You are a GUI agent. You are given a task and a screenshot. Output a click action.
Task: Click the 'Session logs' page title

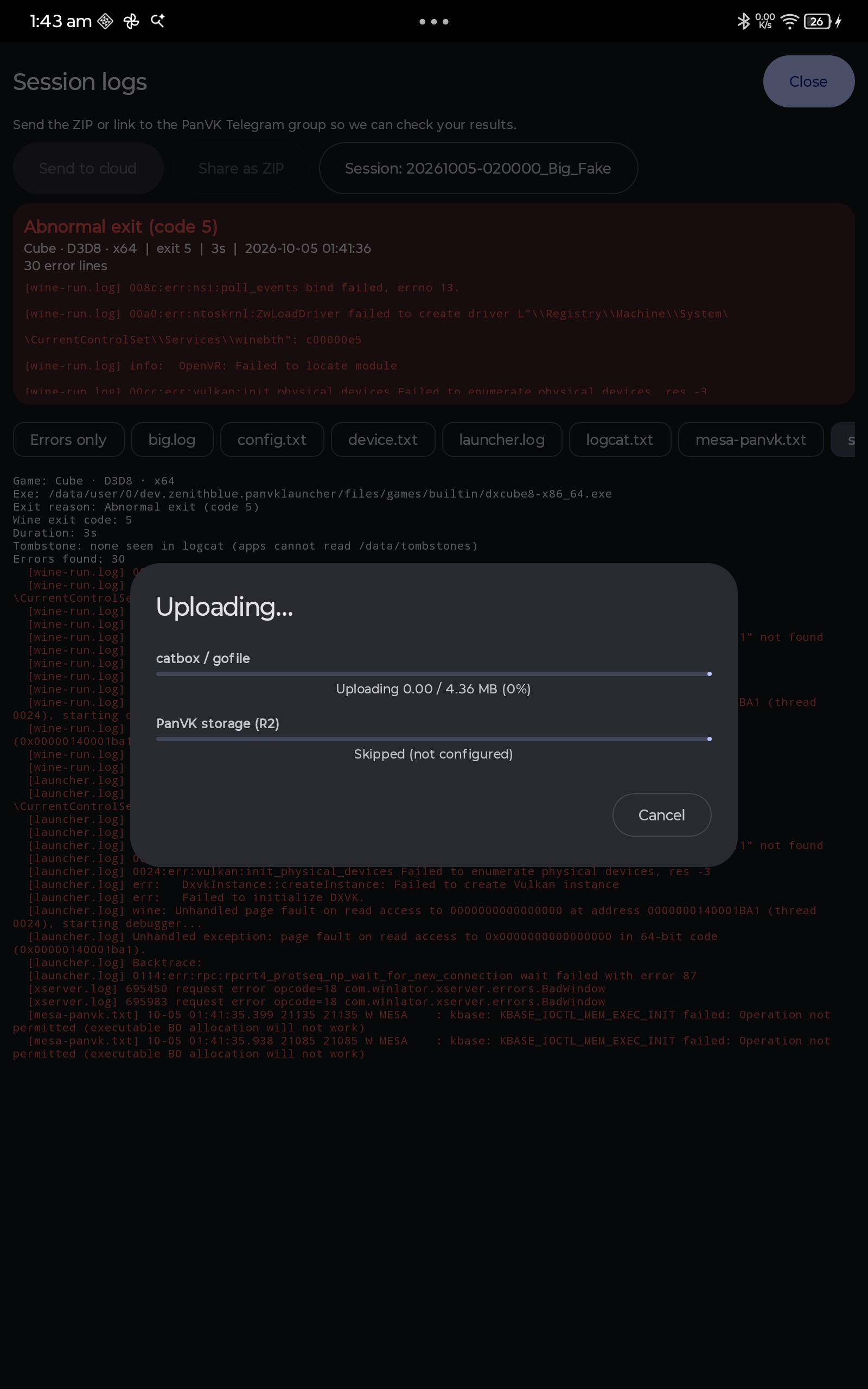coord(80,81)
